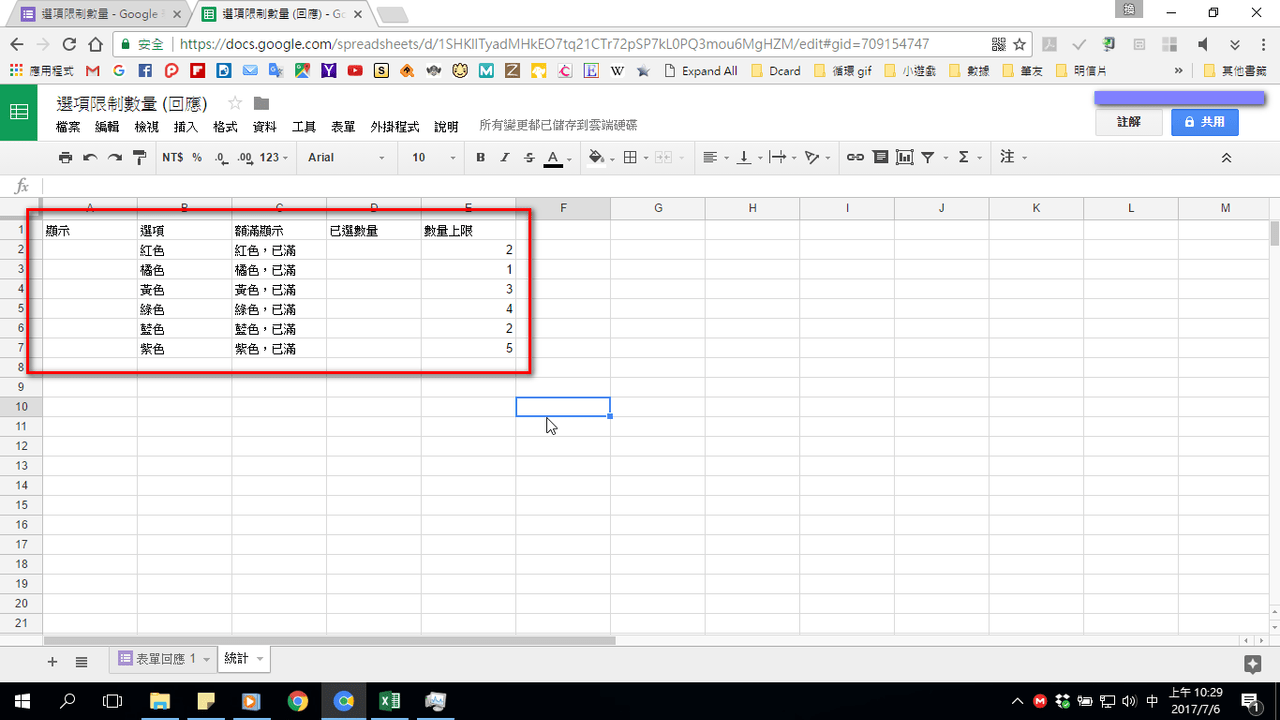Click the 註解 comments button
The height and width of the screenshot is (720, 1280).
tap(1128, 122)
